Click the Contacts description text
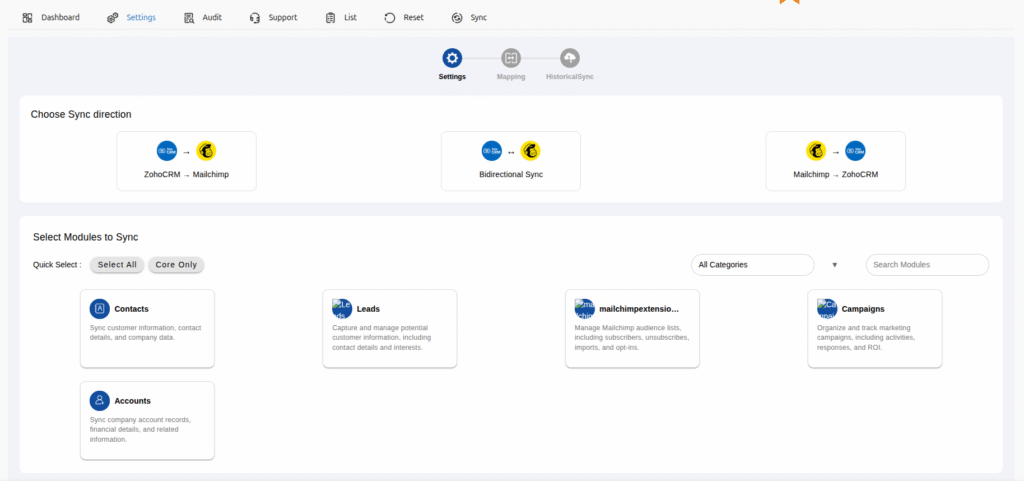 (146, 333)
